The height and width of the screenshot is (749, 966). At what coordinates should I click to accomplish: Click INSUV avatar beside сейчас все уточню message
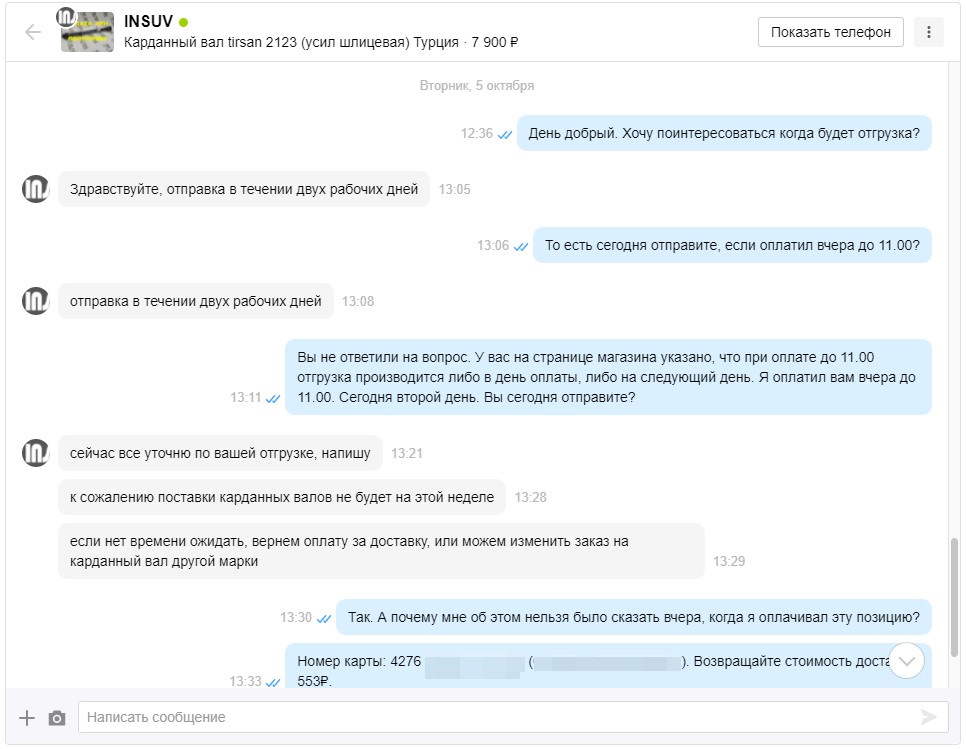(x=36, y=453)
